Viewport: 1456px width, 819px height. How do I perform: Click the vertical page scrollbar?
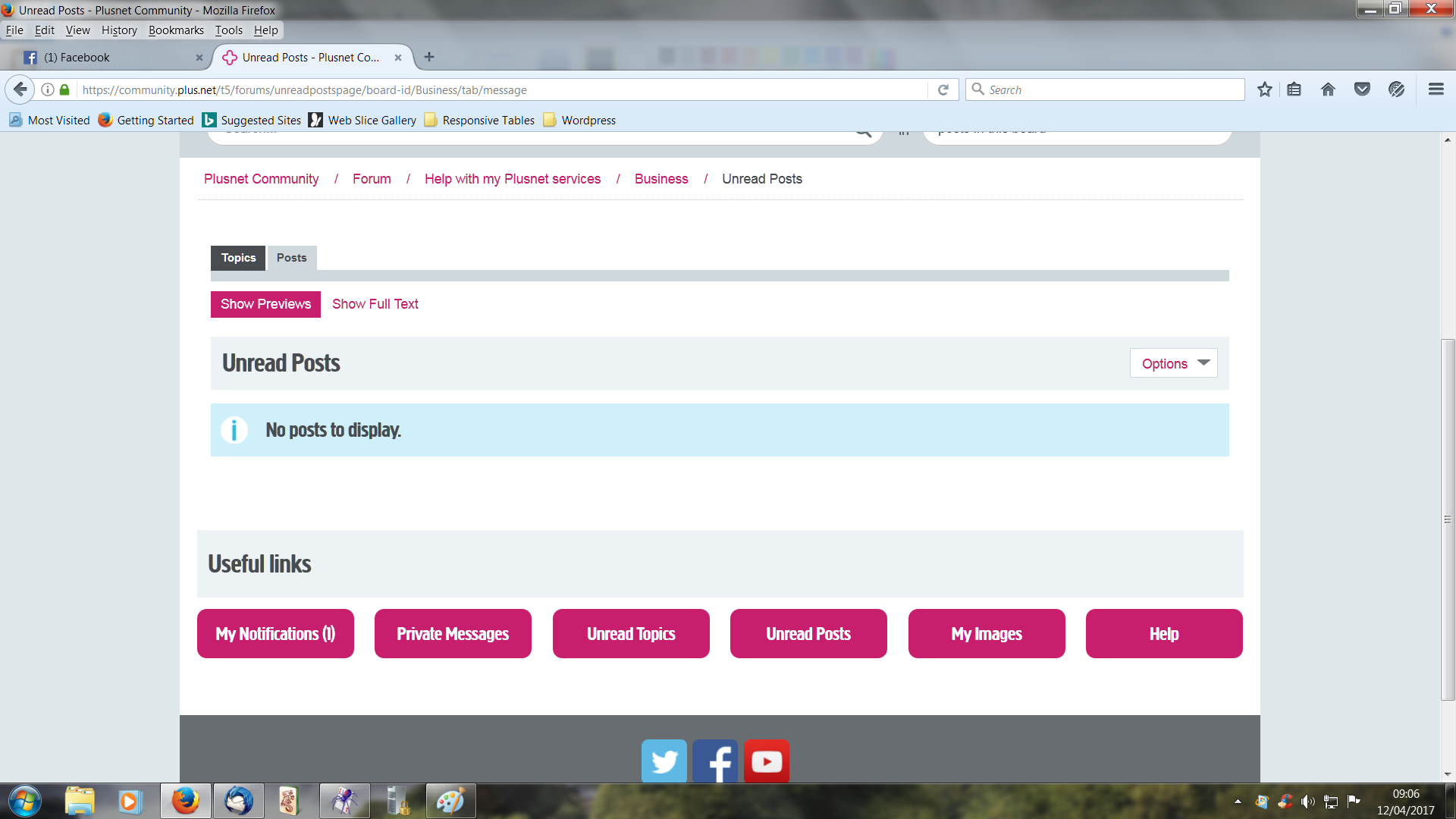pos(1448,519)
